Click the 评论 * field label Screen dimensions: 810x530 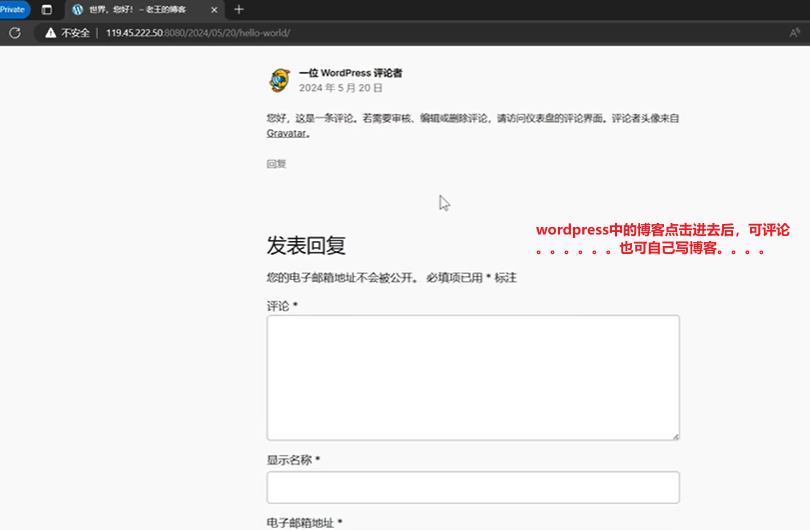tap(282, 306)
